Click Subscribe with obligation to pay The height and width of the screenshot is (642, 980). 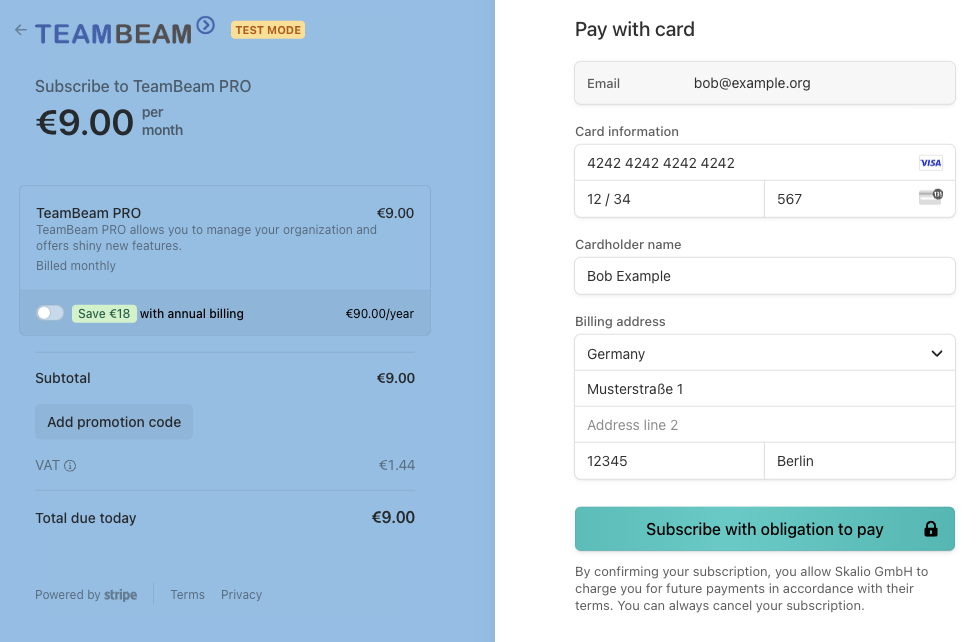[x=764, y=529]
